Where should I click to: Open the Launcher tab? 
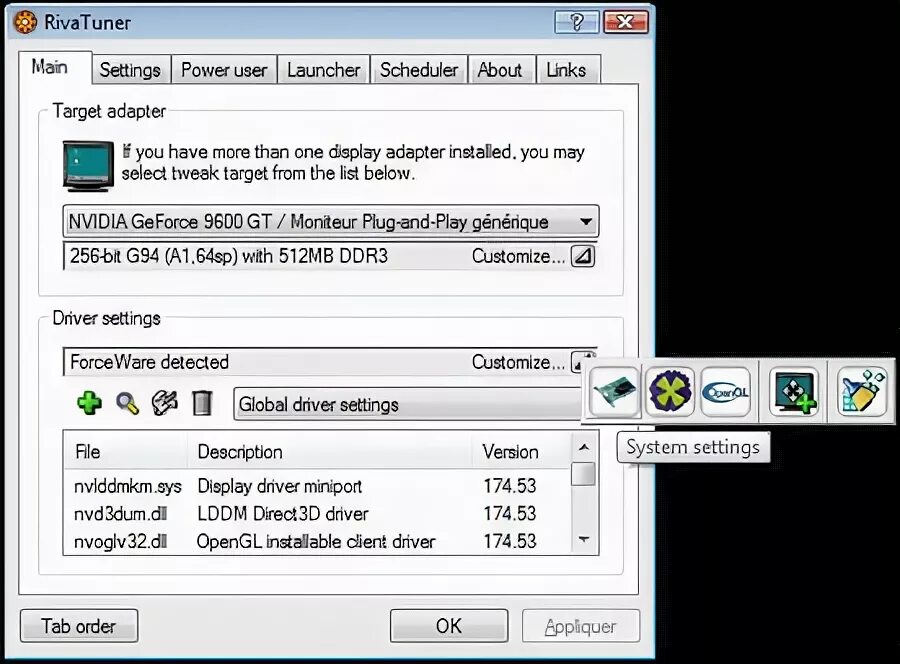coord(324,70)
